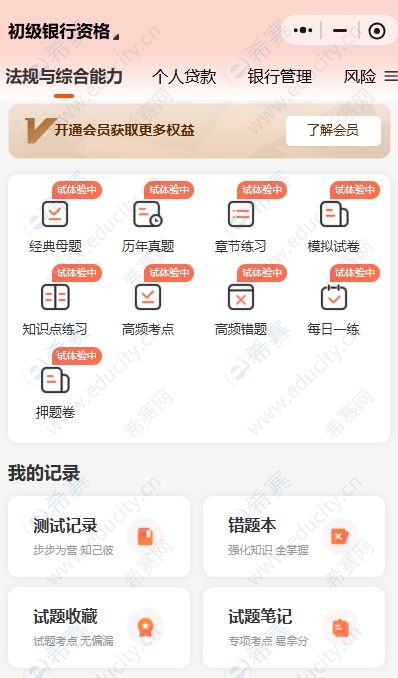The width and height of the screenshot is (398, 678).
Task: Open the 历年真题 icon
Action: pyautogui.click(x=148, y=214)
